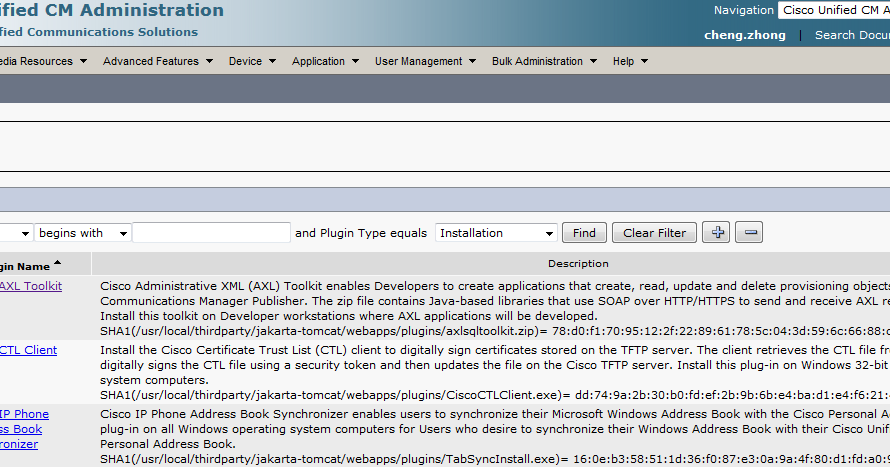Open the User Management menu
The width and height of the screenshot is (890, 467).
pyautogui.click(x=425, y=61)
